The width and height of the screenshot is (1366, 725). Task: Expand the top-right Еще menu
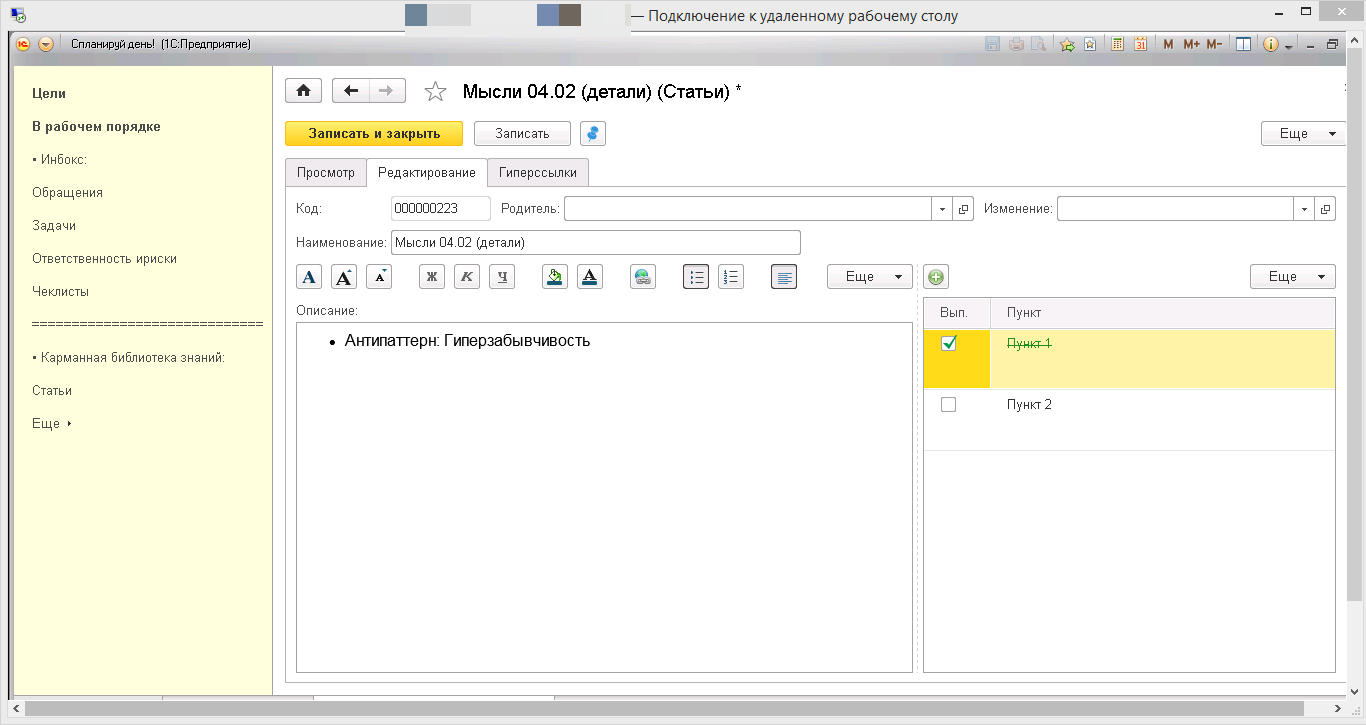pyautogui.click(x=1304, y=134)
